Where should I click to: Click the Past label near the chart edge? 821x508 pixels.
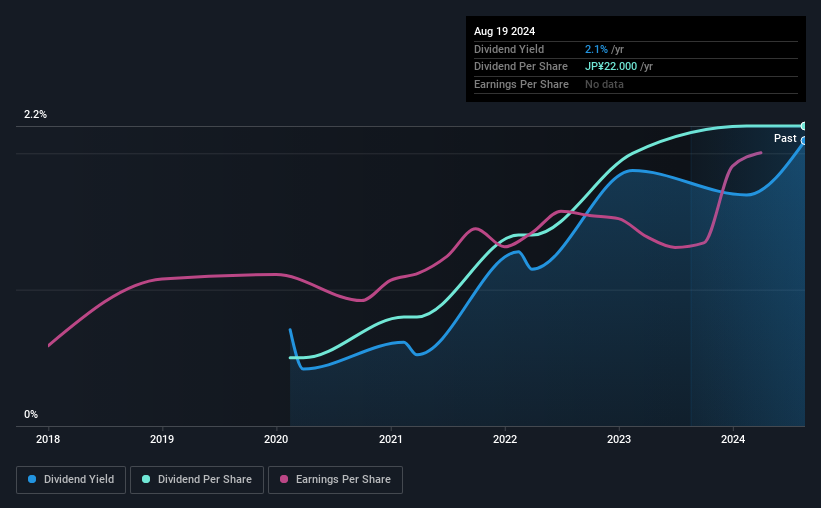point(785,138)
